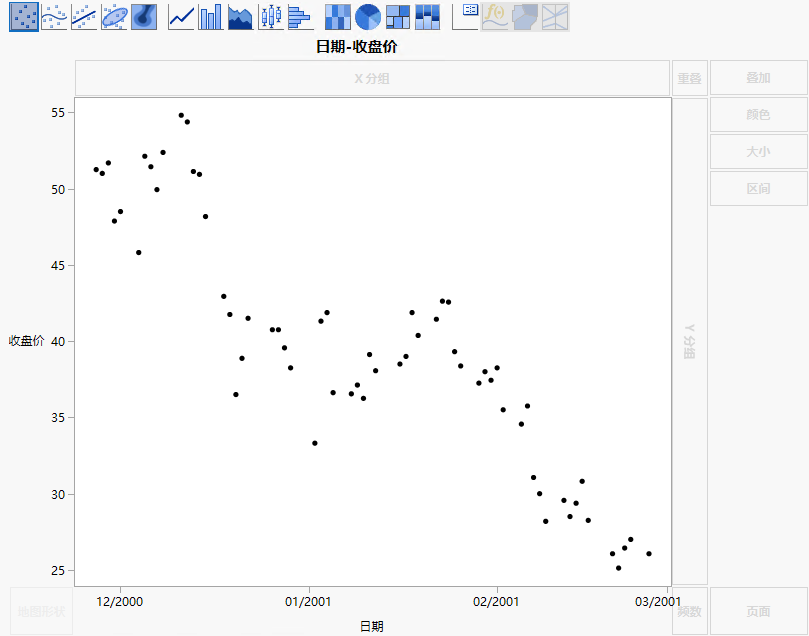809x636 pixels.
Task: Click the 02/2001 axis tick label
Action: [x=496, y=602]
